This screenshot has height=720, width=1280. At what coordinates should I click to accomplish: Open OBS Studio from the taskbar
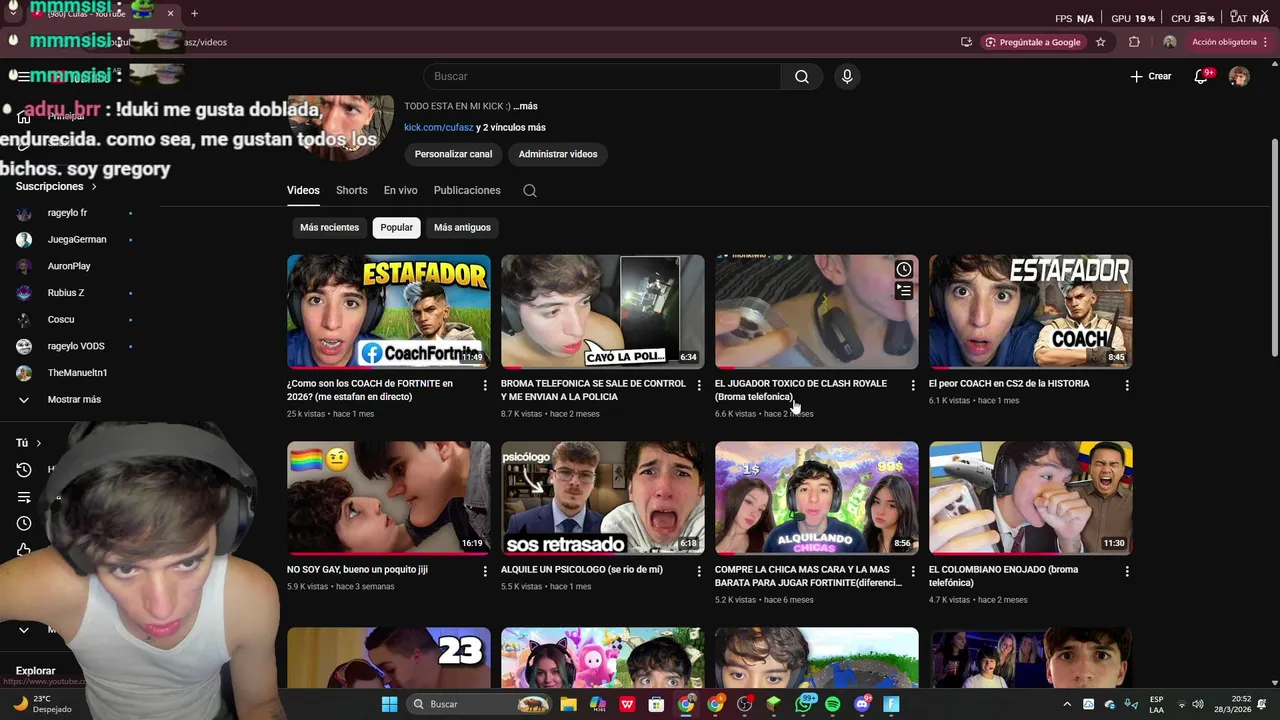(744, 704)
